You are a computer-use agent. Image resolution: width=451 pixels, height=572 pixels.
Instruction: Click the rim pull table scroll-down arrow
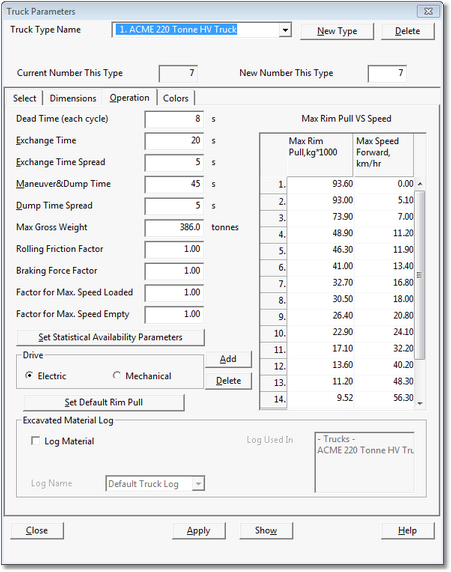[x=420, y=403]
